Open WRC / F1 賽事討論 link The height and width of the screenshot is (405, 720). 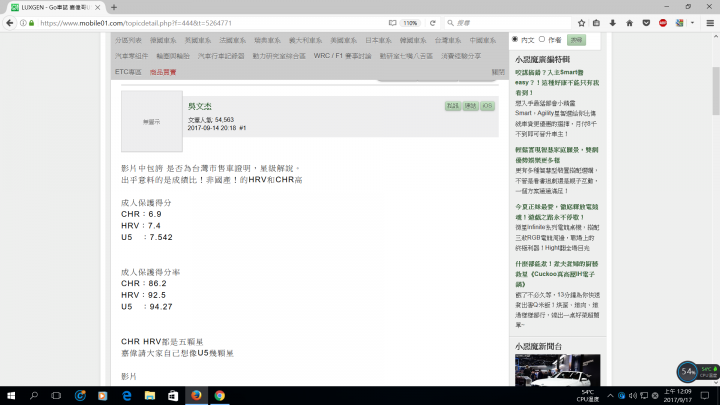click(343, 56)
